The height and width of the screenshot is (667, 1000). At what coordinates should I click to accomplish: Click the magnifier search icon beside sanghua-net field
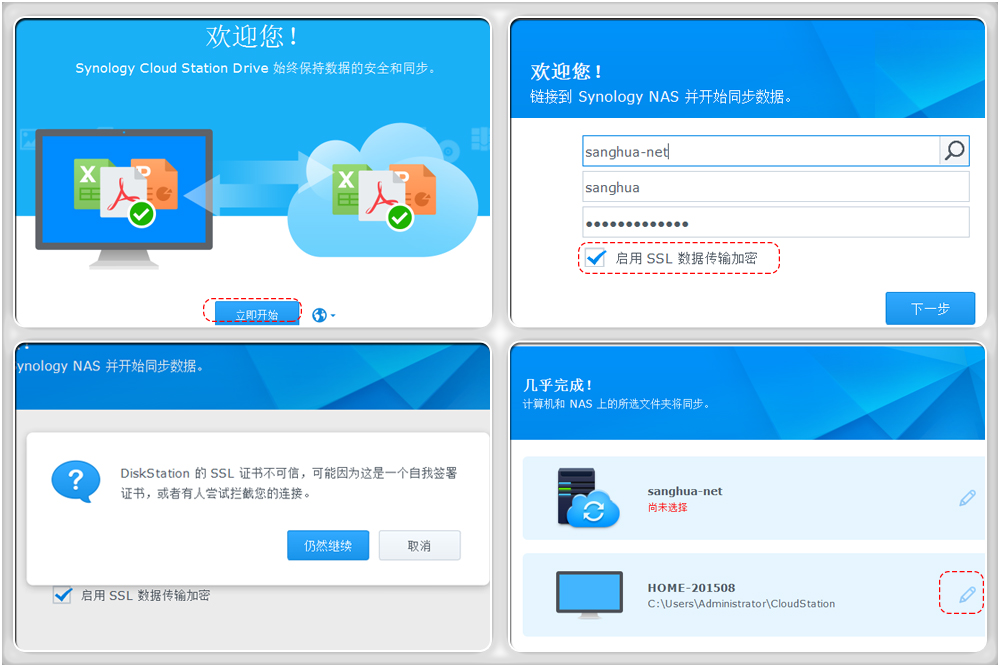click(x=953, y=150)
